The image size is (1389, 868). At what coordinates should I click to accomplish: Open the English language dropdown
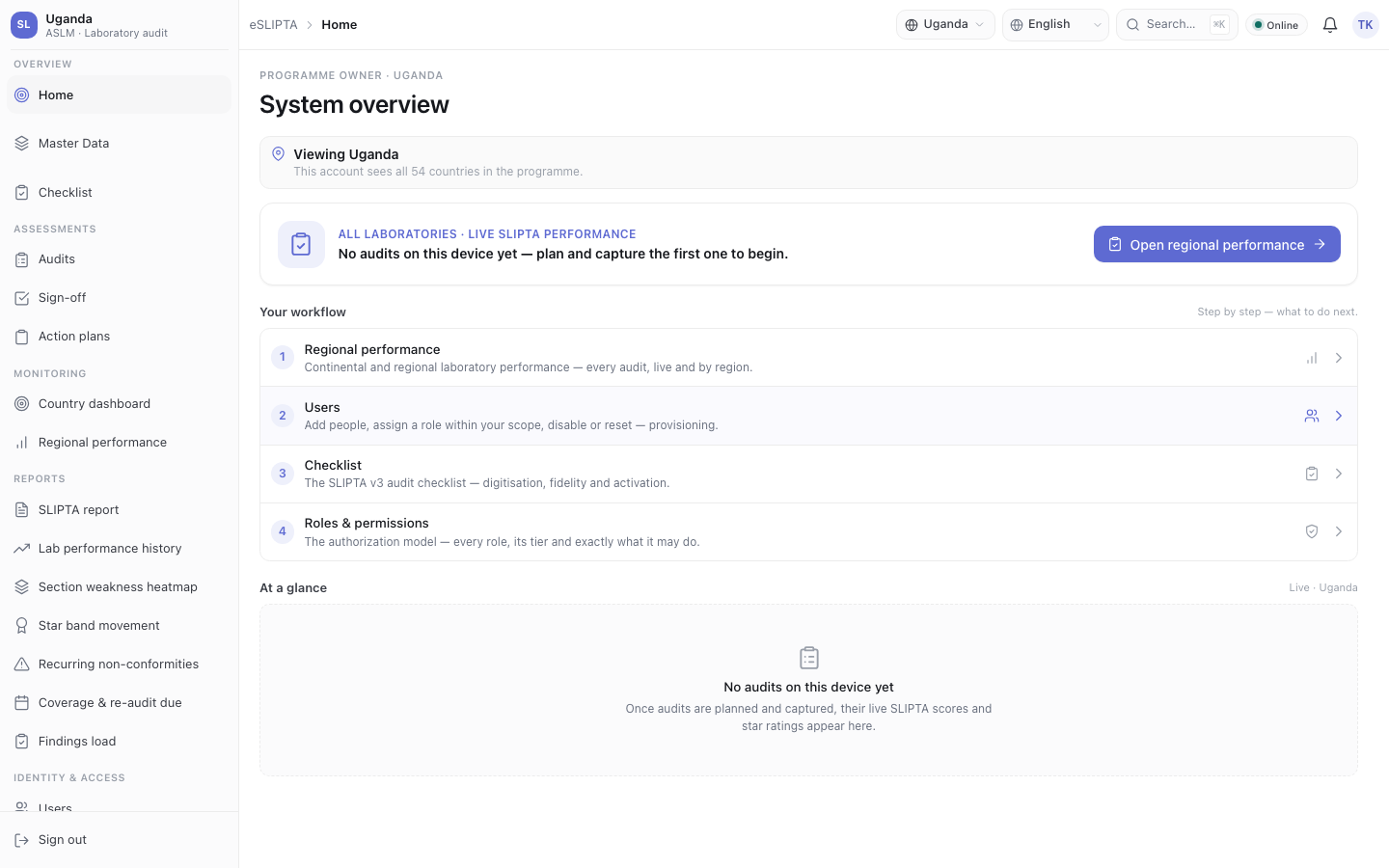coord(1055,25)
